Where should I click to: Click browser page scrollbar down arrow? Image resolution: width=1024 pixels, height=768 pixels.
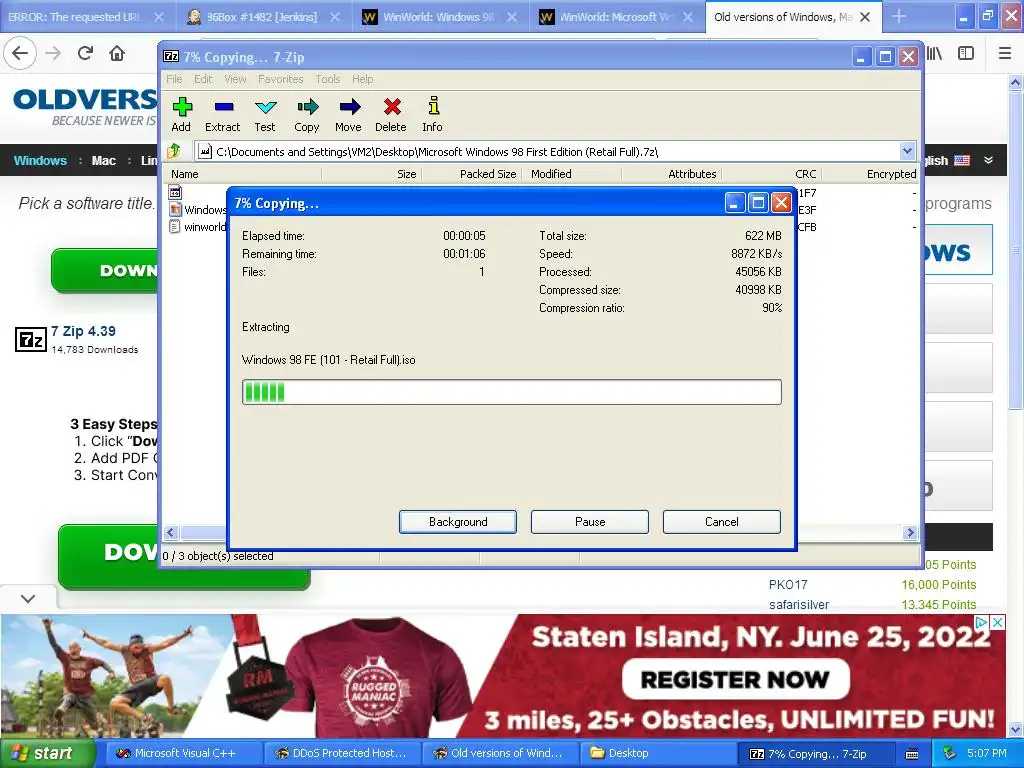1016,729
